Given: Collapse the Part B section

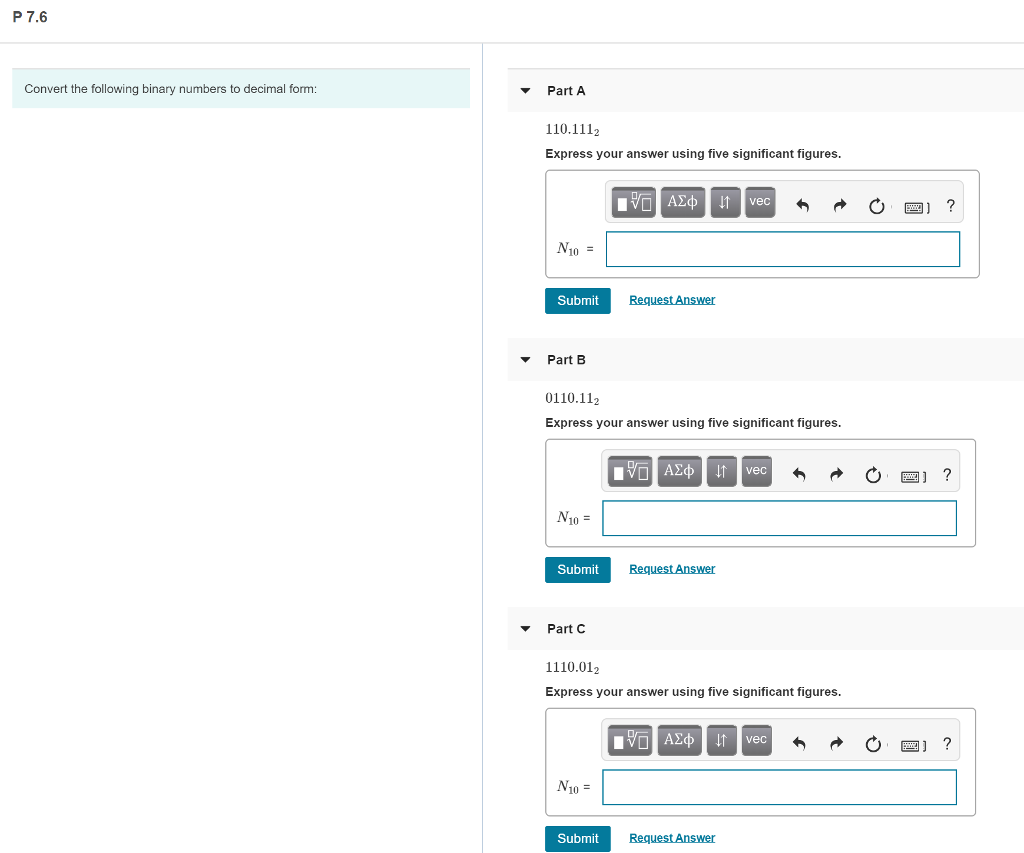Looking at the screenshot, I should 525,359.
